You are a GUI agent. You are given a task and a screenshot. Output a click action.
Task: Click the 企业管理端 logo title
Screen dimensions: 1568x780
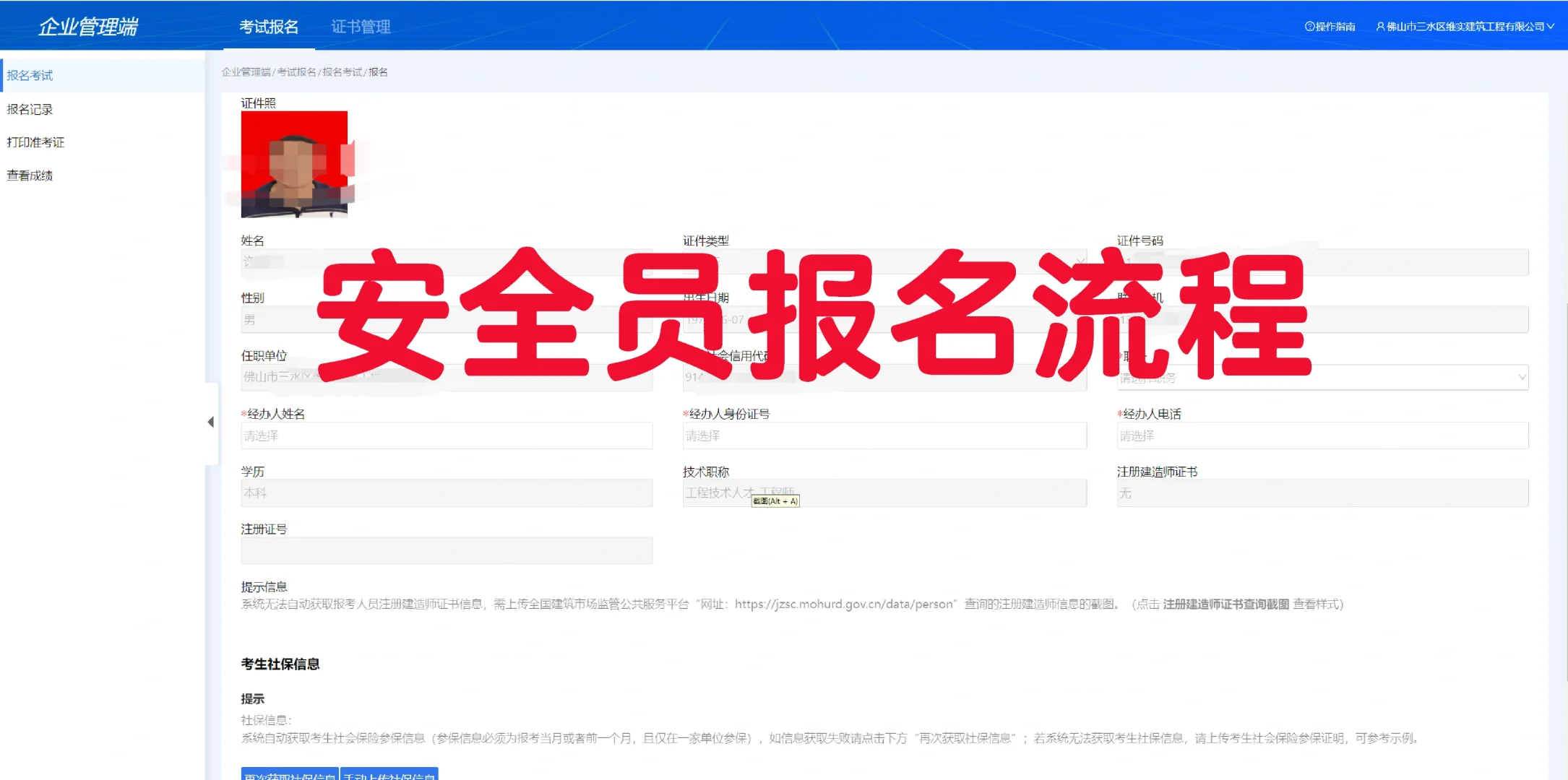[x=88, y=27]
